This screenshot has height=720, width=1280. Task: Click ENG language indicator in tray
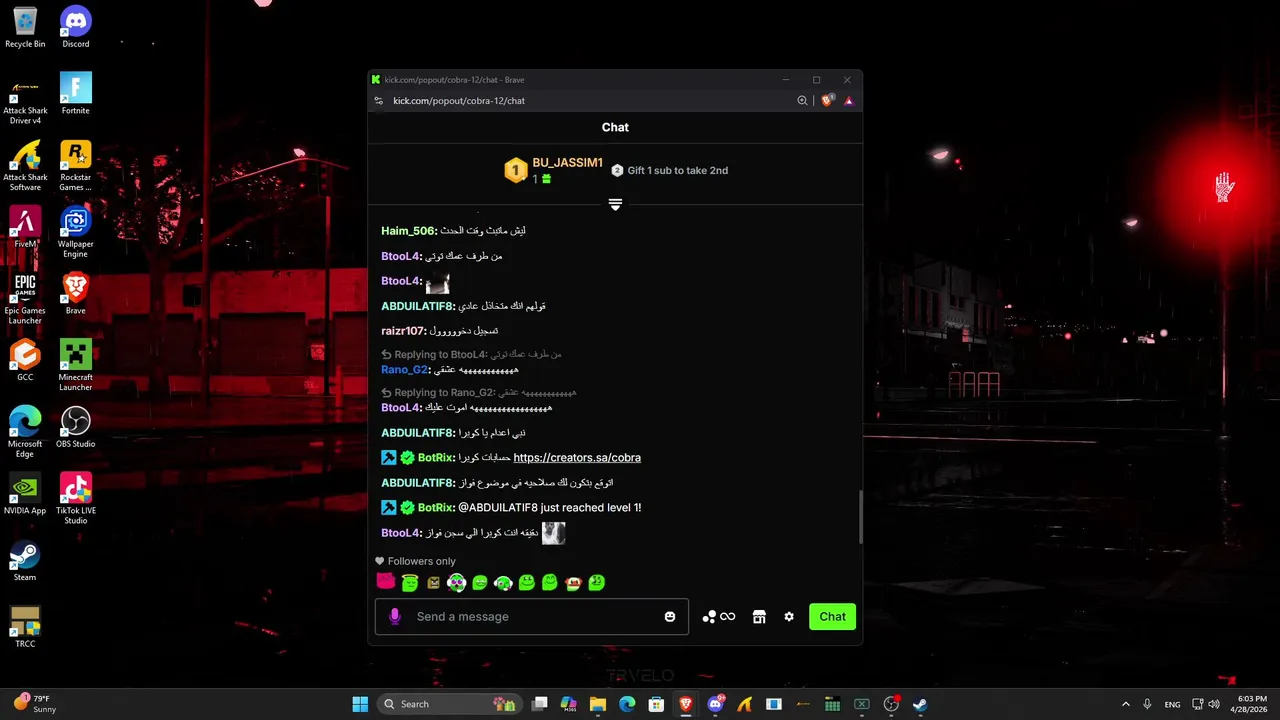tap(1172, 704)
